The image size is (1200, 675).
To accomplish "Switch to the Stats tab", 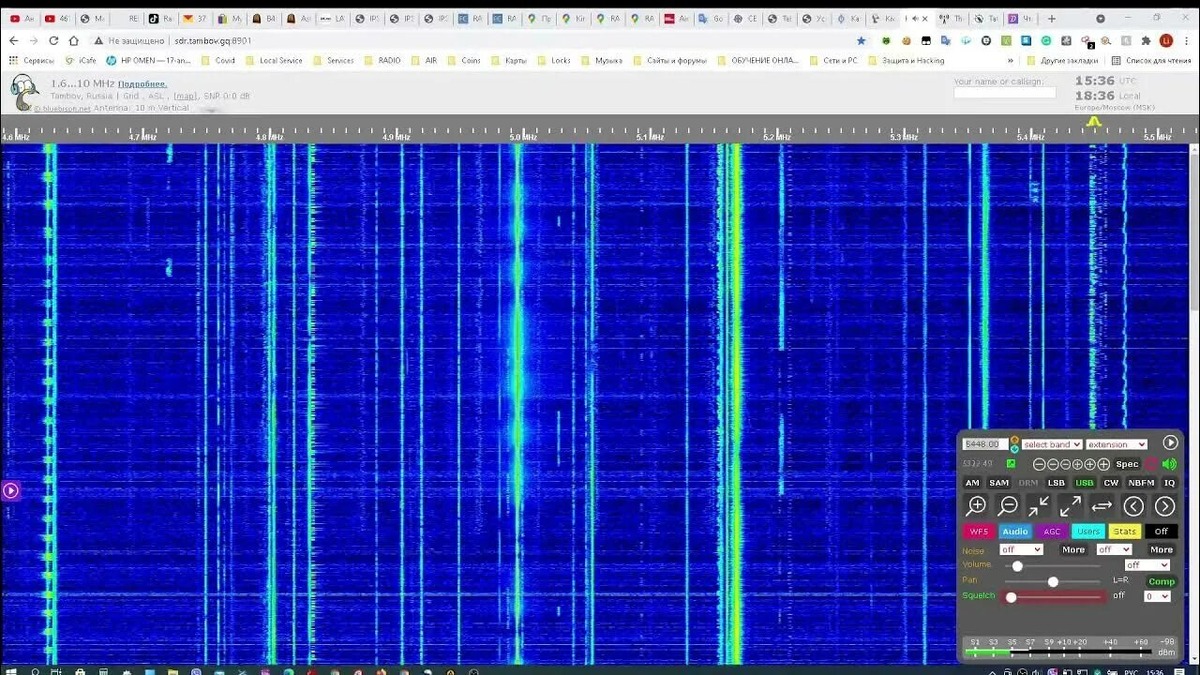I will click(1124, 531).
